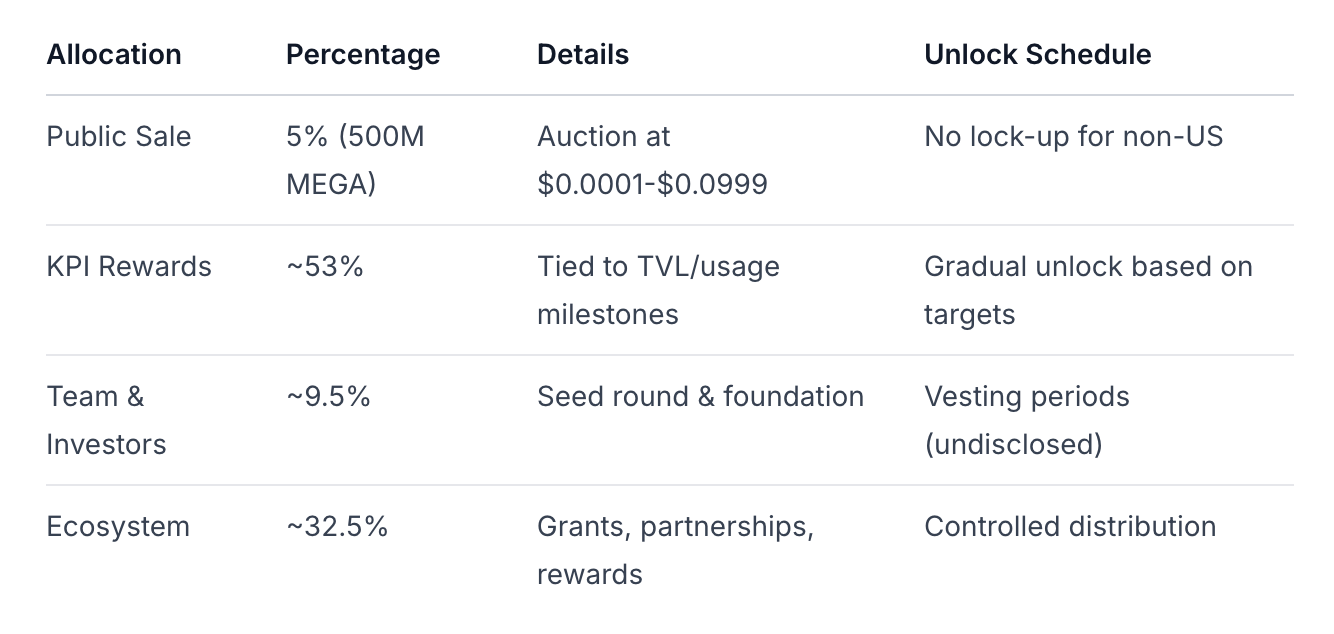Click the Controlled distribution cell
1334x634 pixels.
pos(1070,526)
